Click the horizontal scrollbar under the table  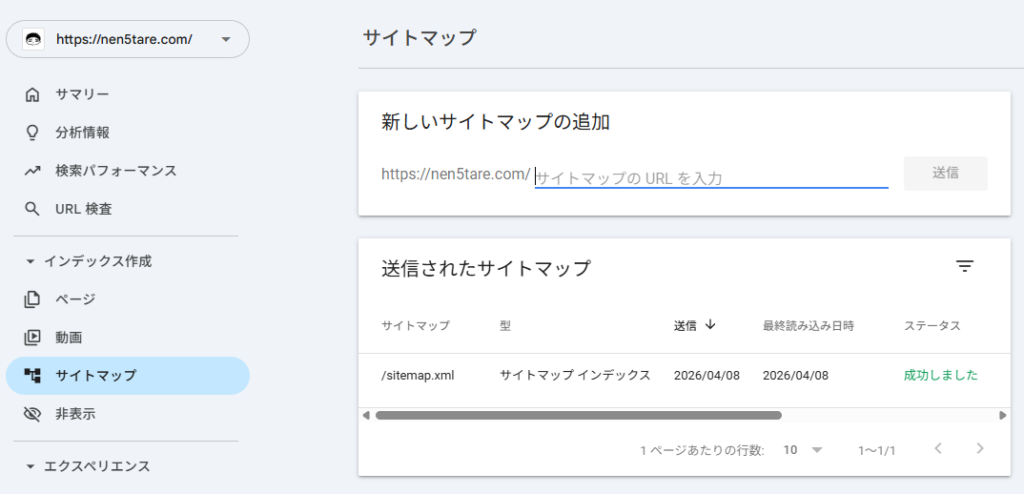pyautogui.click(x=578, y=415)
